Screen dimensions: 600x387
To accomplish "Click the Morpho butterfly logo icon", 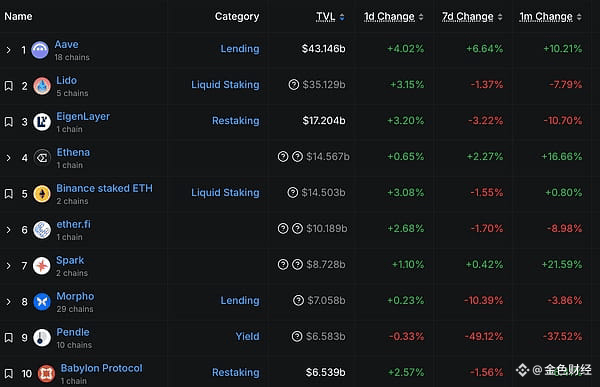I will pos(42,302).
